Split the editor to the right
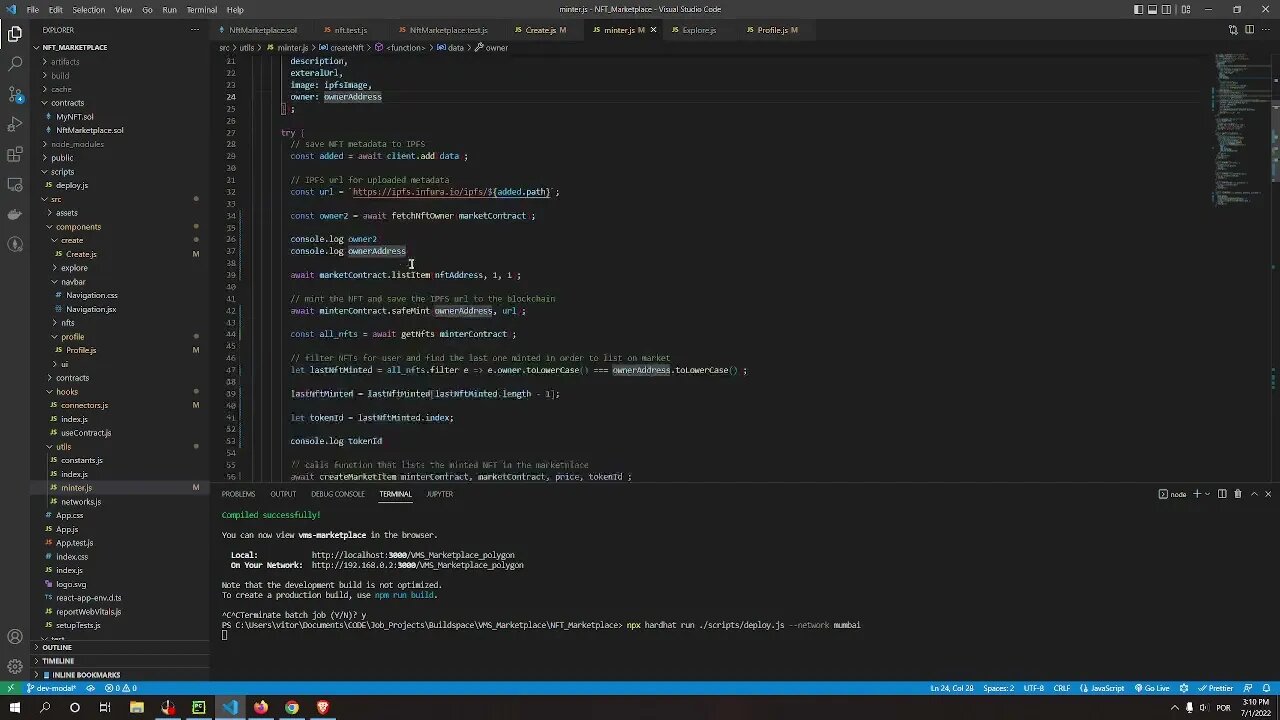Image resolution: width=1280 pixels, height=720 pixels. tap(1250, 30)
